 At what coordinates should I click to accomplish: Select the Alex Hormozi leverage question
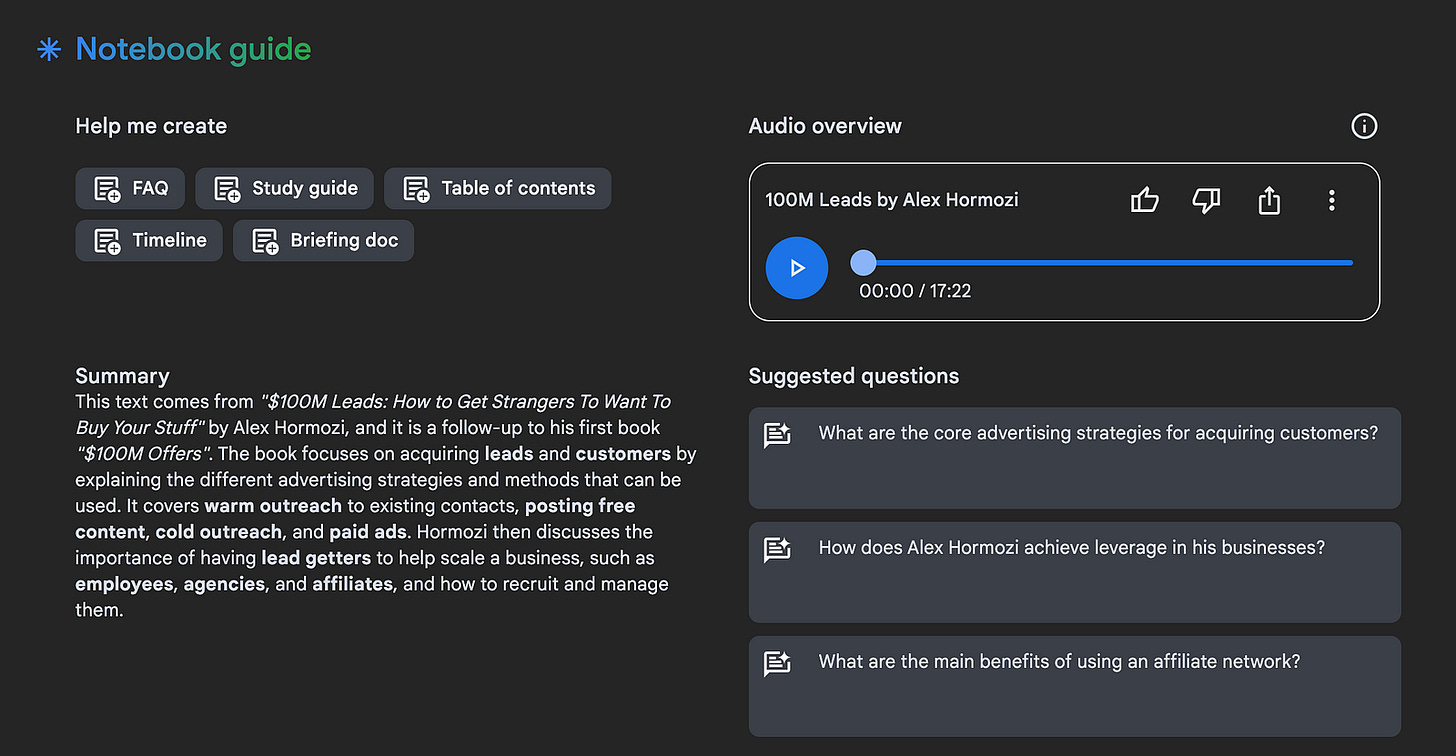click(1071, 547)
